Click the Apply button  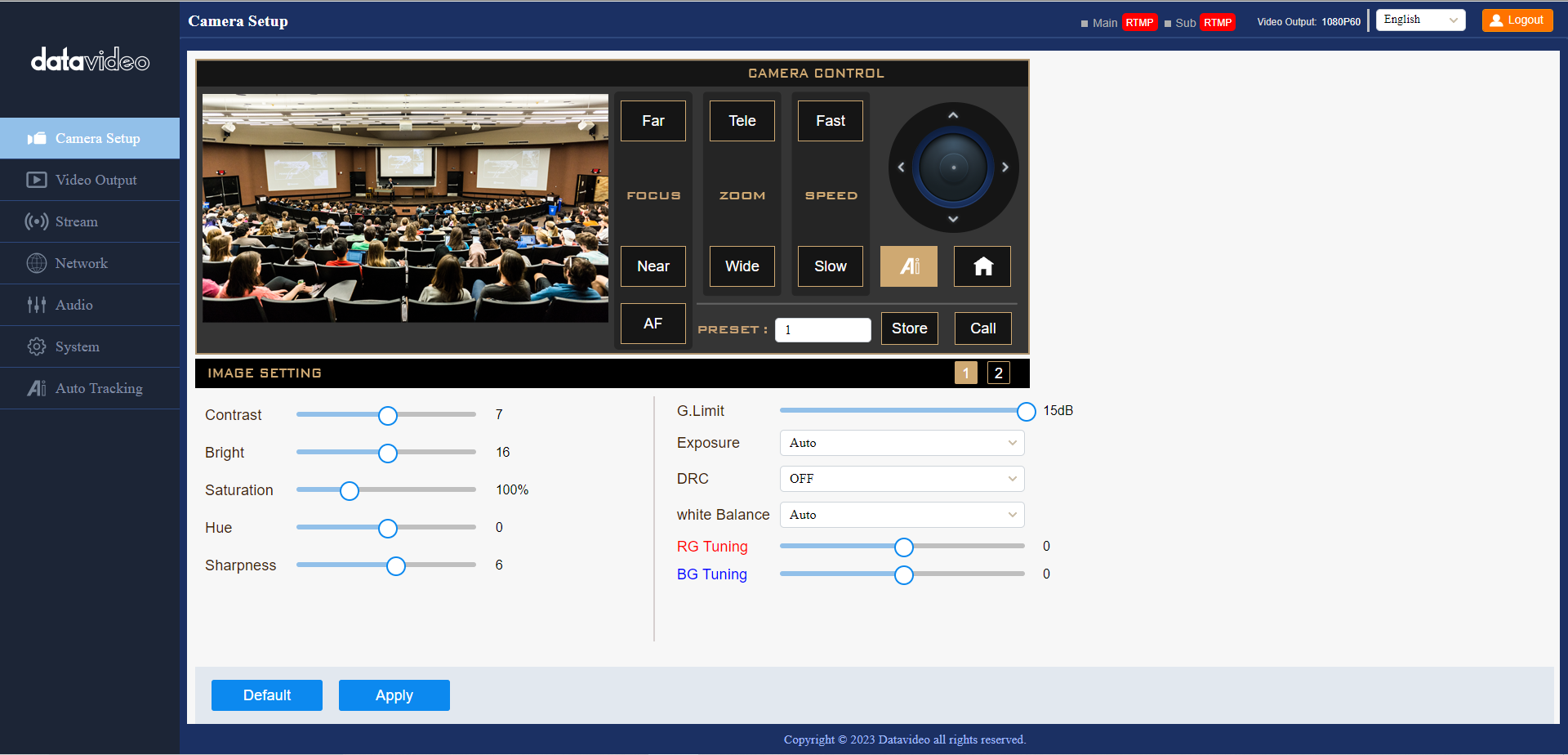(x=394, y=695)
